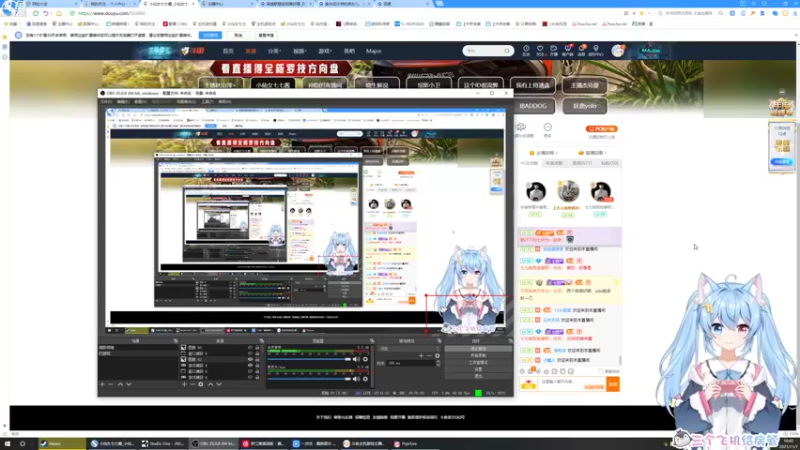Move selected source up in list
This screenshot has height=450, width=800.
click(x=210, y=384)
